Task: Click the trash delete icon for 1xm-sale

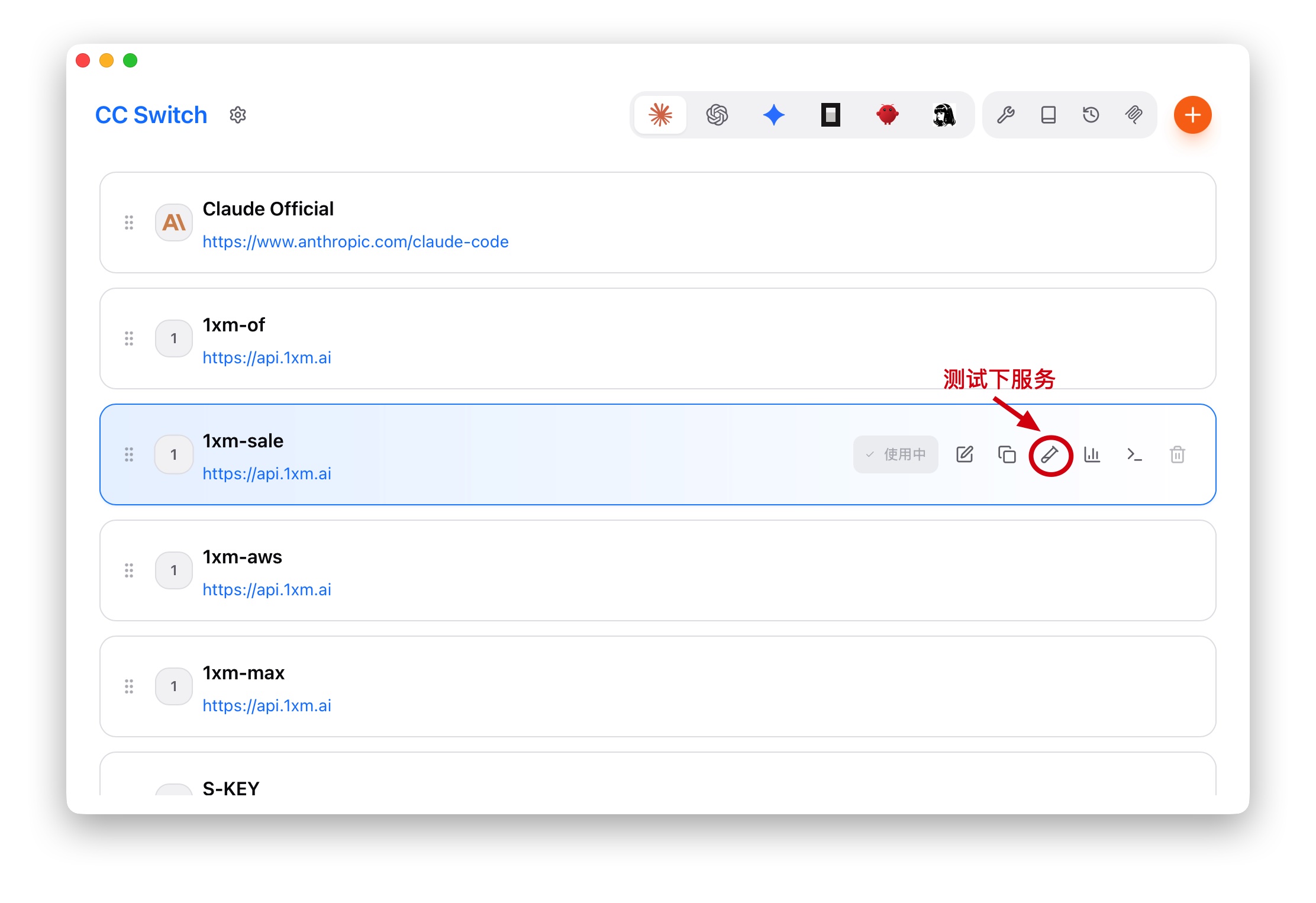Action: [1178, 454]
